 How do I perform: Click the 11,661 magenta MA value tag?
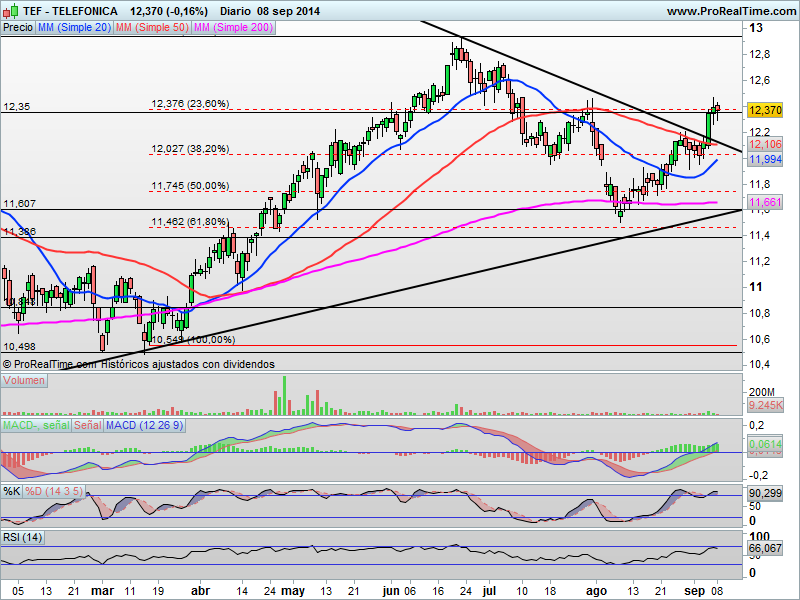point(765,202)
